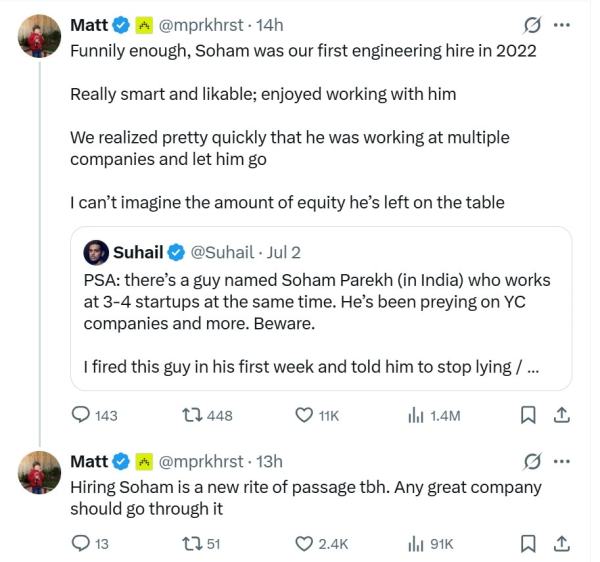Open @mprkhrst profile handle on first tweet
600x562 pixels.
coord(201,26)
